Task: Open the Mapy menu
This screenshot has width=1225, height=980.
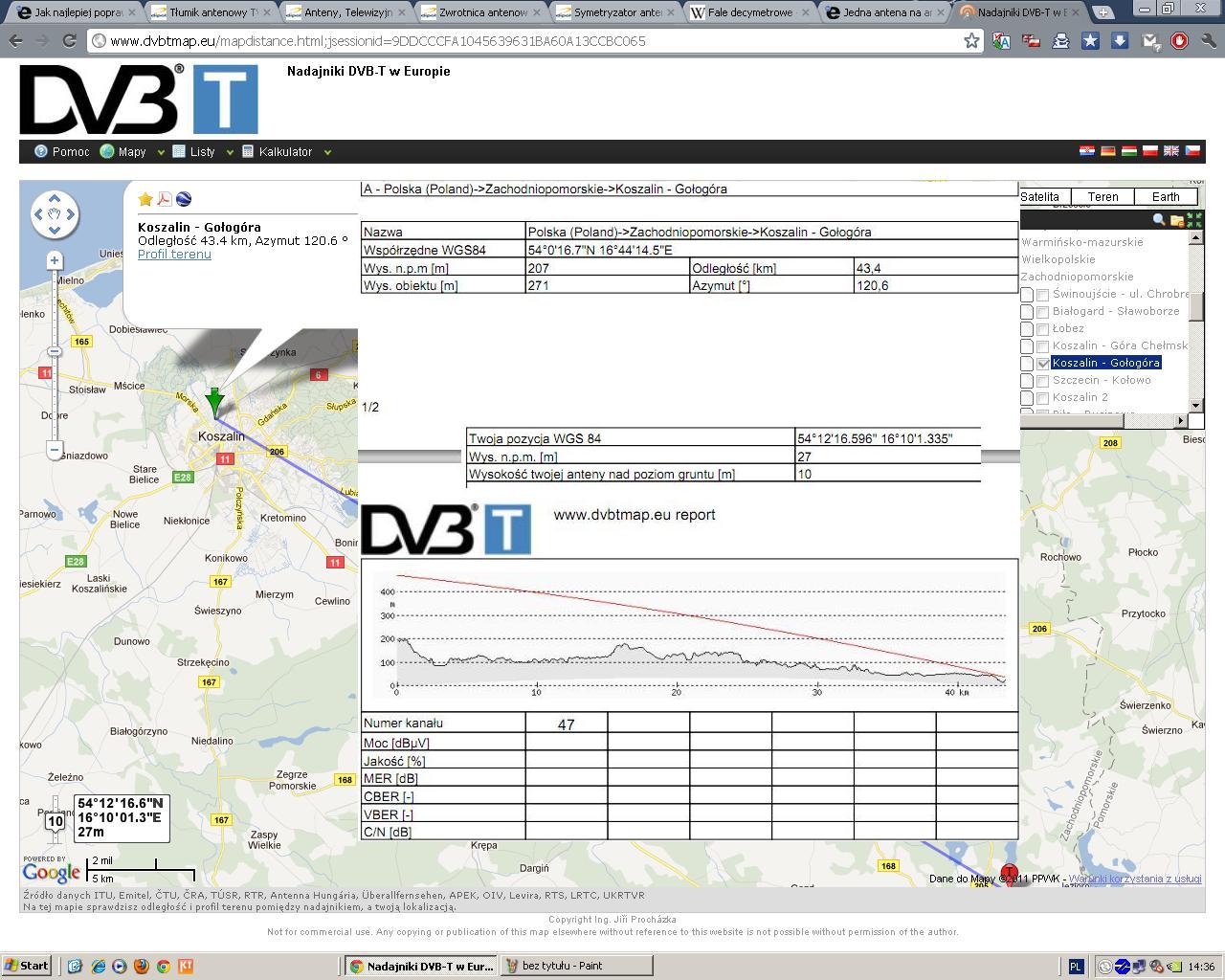Action: [x=123, y=151]
